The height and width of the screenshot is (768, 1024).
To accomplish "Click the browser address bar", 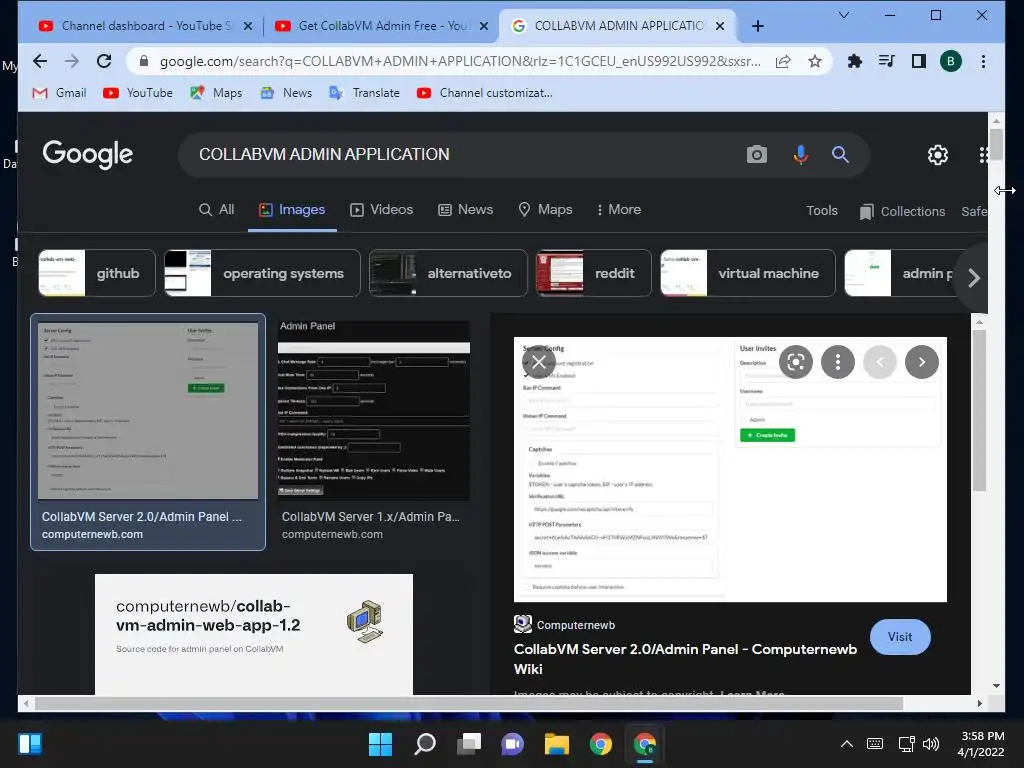I will click(460, 61).
